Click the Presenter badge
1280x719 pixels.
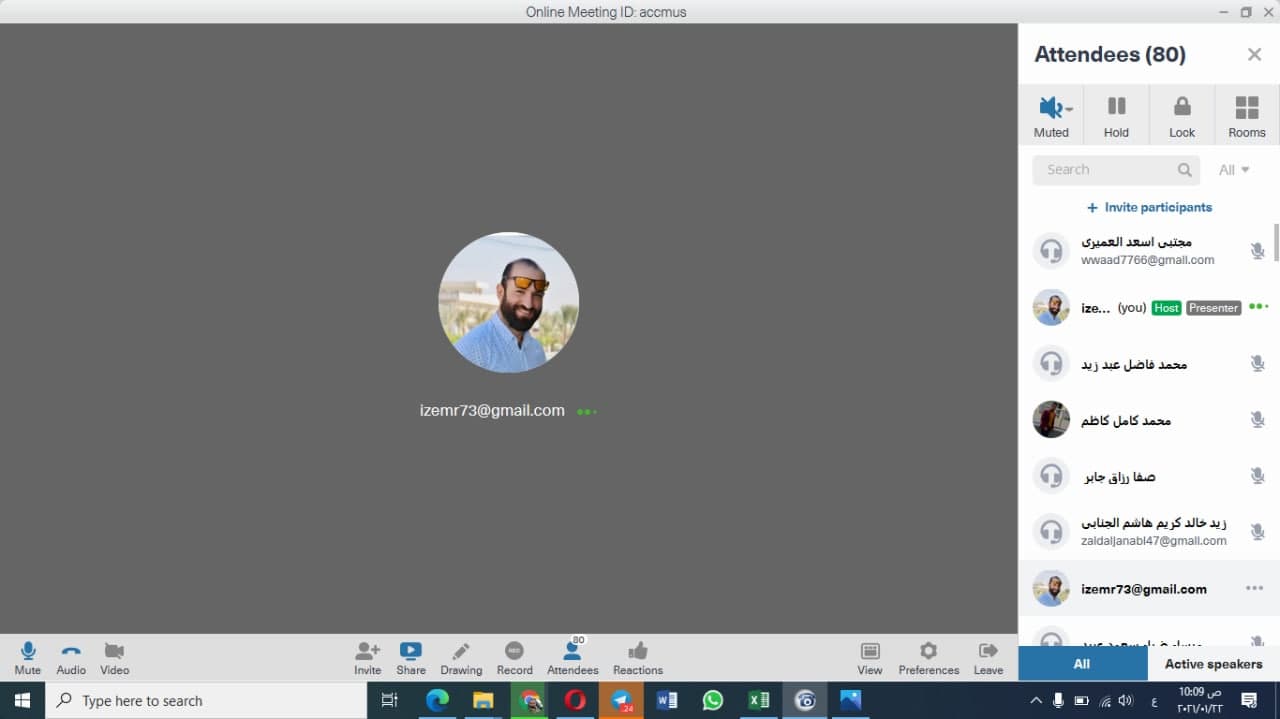(1213, 308)
